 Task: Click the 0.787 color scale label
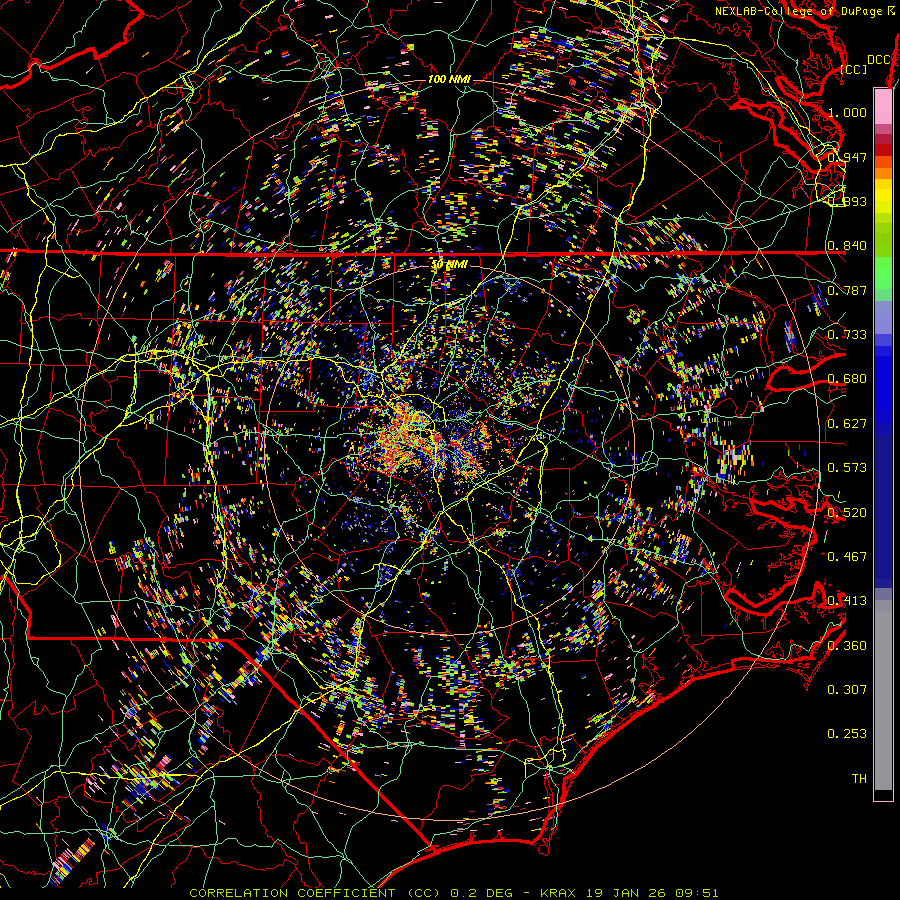(847, 290)
